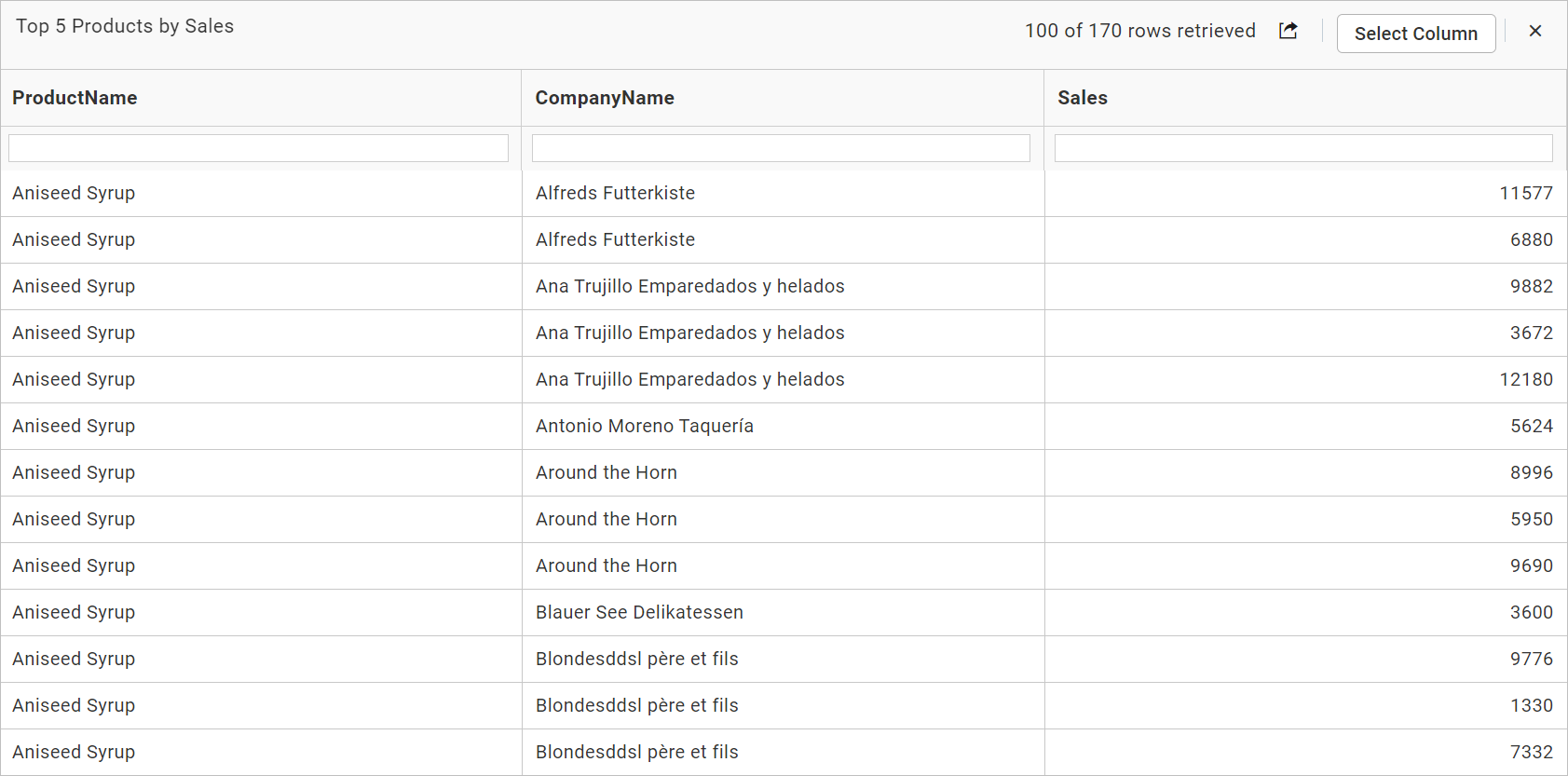The width and height of the screenshot is (1568, 776).
Task: Click the Top 5 Products by Sales title
Action: point(124,26)
